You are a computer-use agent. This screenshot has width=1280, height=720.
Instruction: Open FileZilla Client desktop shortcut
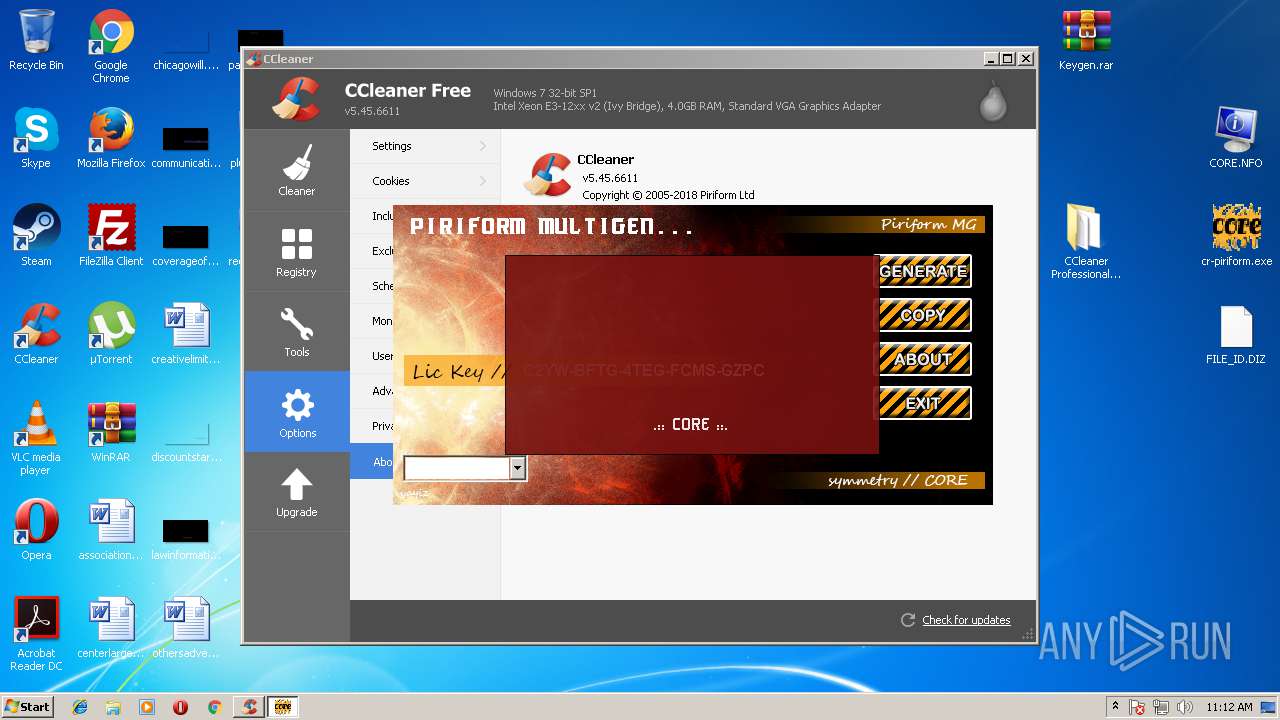click(x=111, y=236)
